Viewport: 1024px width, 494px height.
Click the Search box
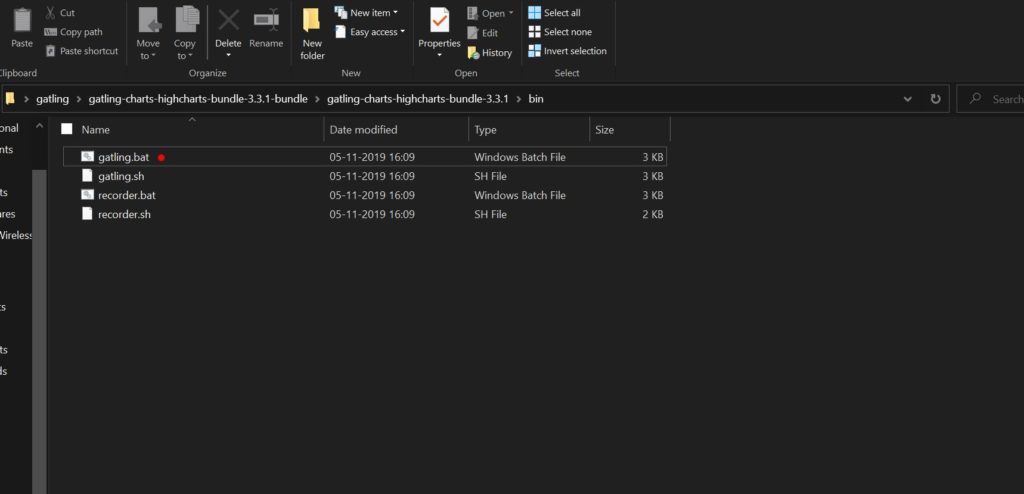click(x=990, y=99)
